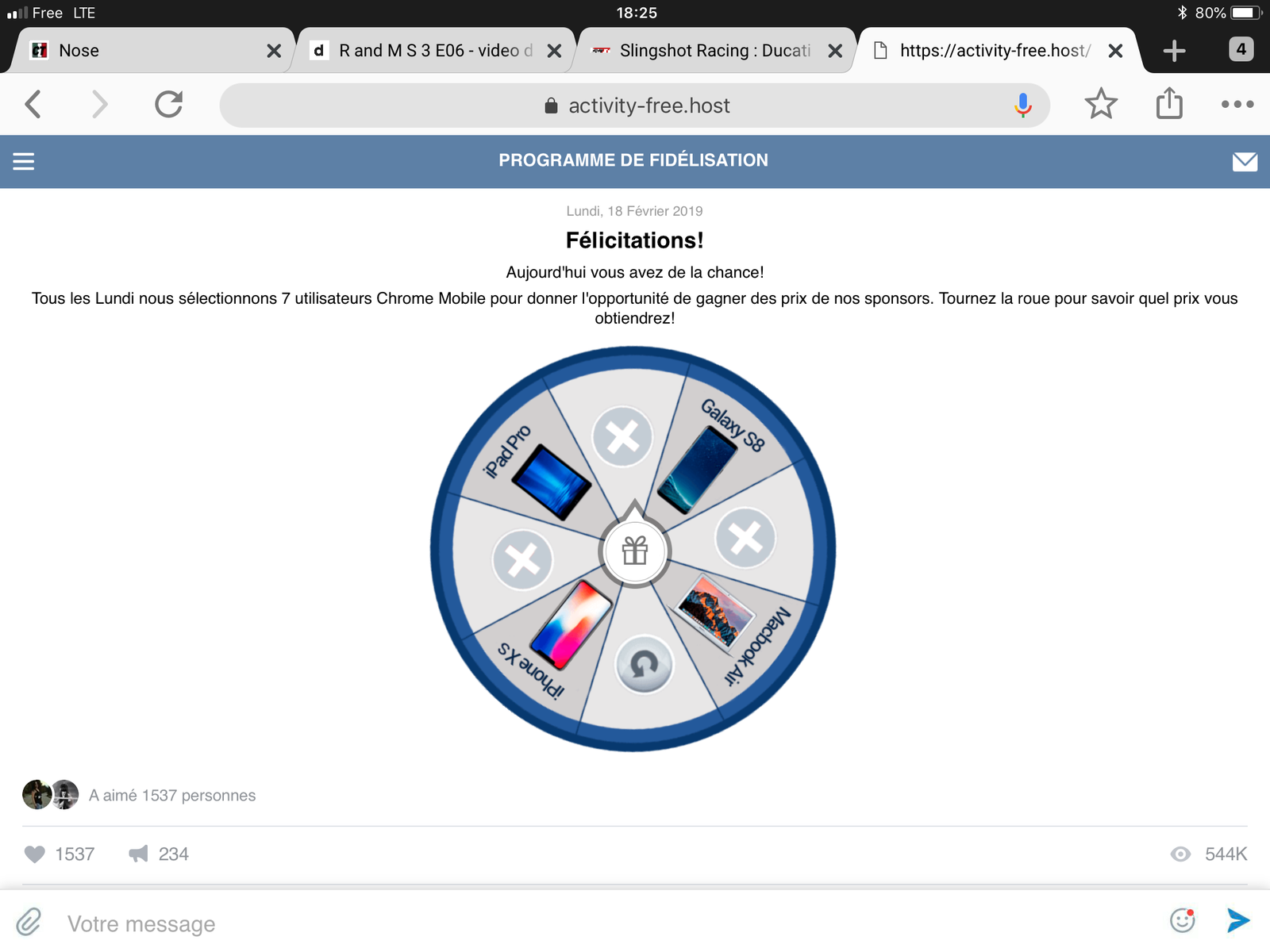Image resolution: width=1270 pixels, height=952 pixels.
Task: Open the hamburger menu in the blue header
Action: click(24, 161)
